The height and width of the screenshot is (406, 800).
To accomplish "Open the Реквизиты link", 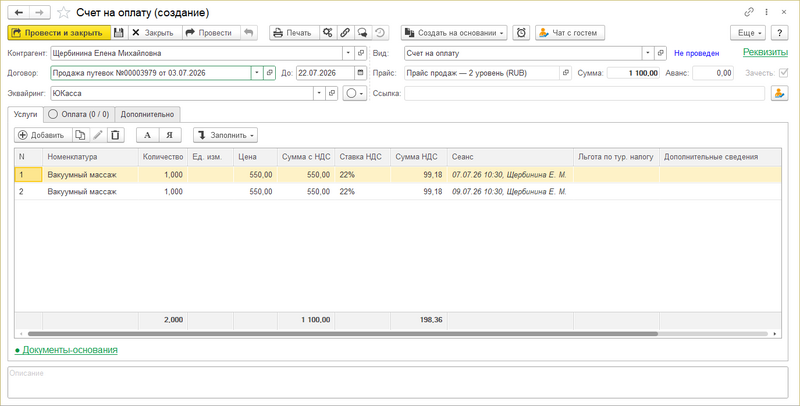I will 765,52.
